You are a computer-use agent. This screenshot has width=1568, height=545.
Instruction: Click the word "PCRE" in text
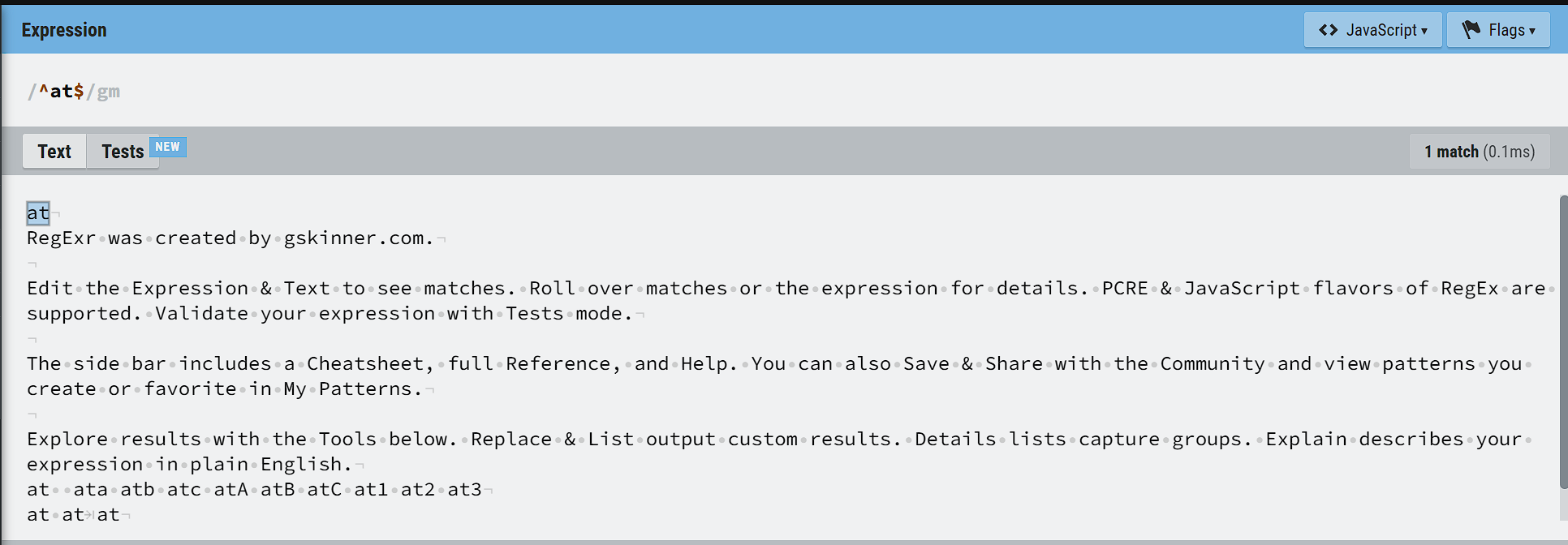pos(1125,289)
